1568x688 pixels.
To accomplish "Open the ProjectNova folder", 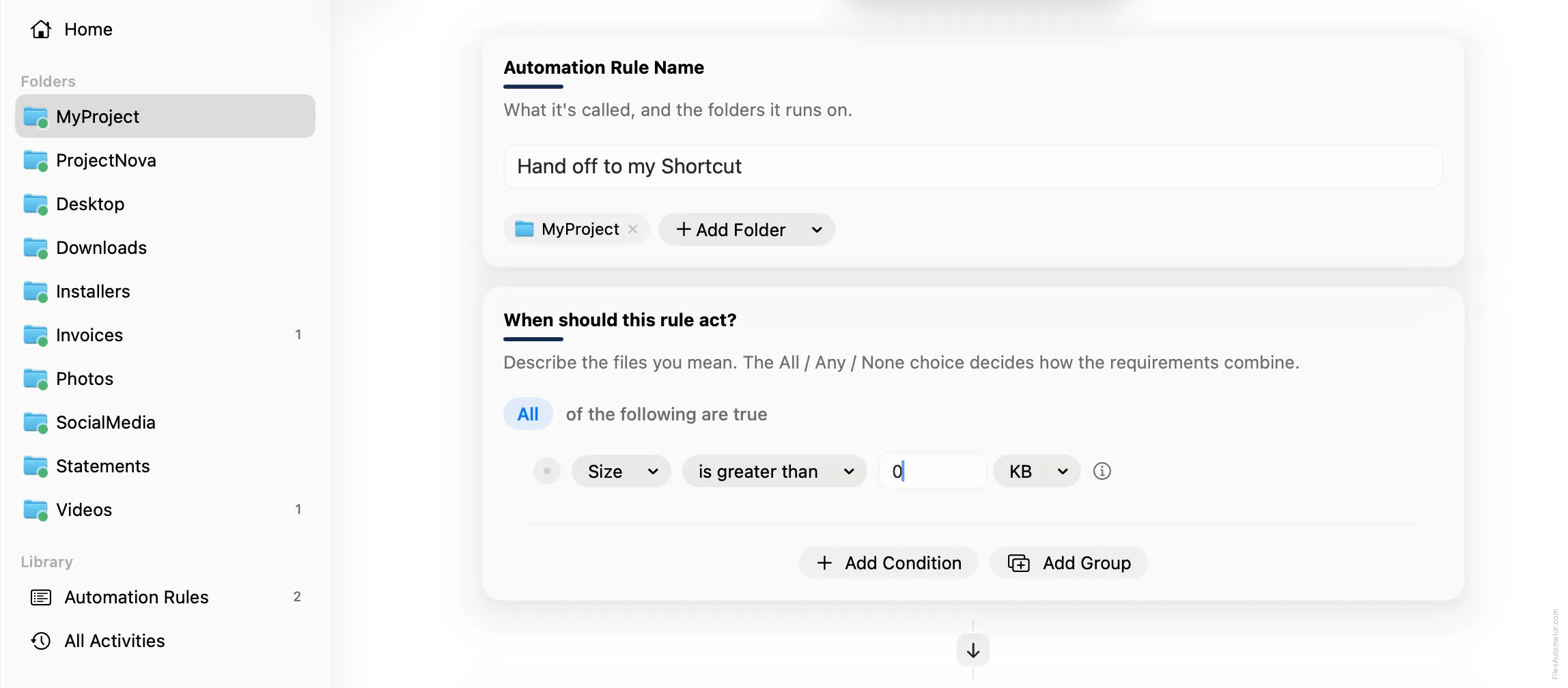I will point(165,160).
